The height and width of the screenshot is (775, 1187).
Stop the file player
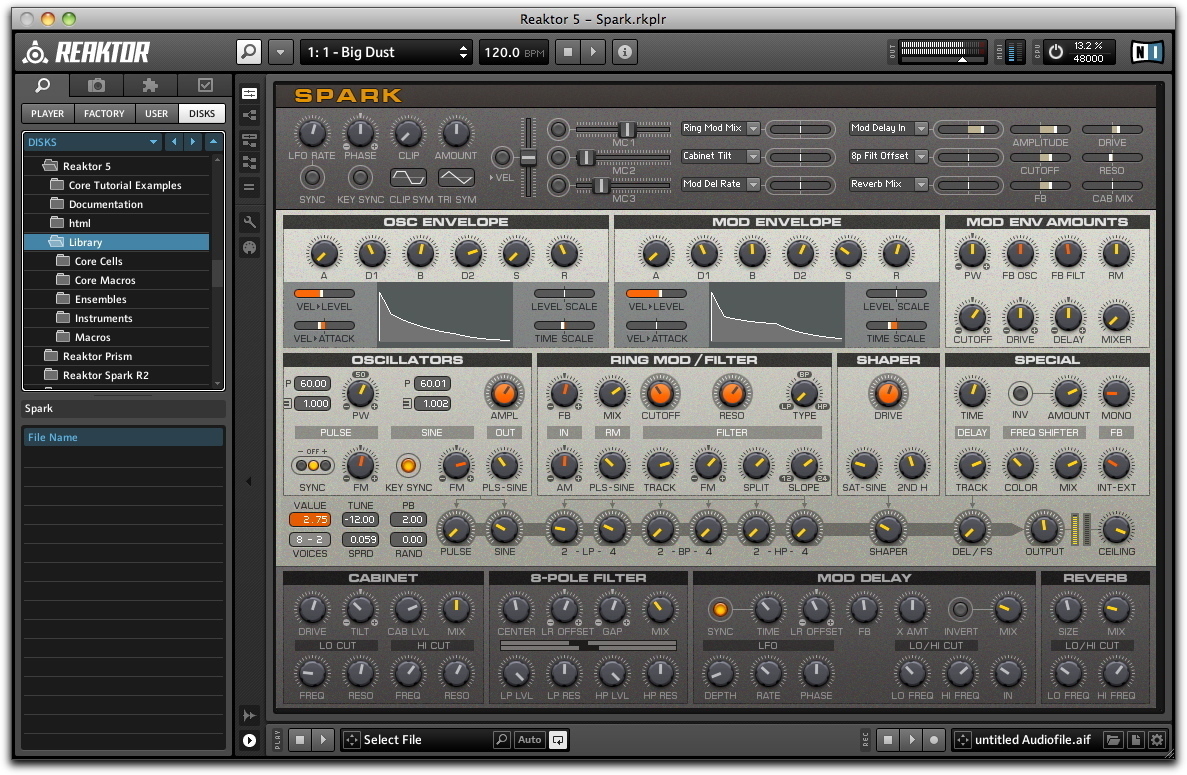(x=300, y=740)
